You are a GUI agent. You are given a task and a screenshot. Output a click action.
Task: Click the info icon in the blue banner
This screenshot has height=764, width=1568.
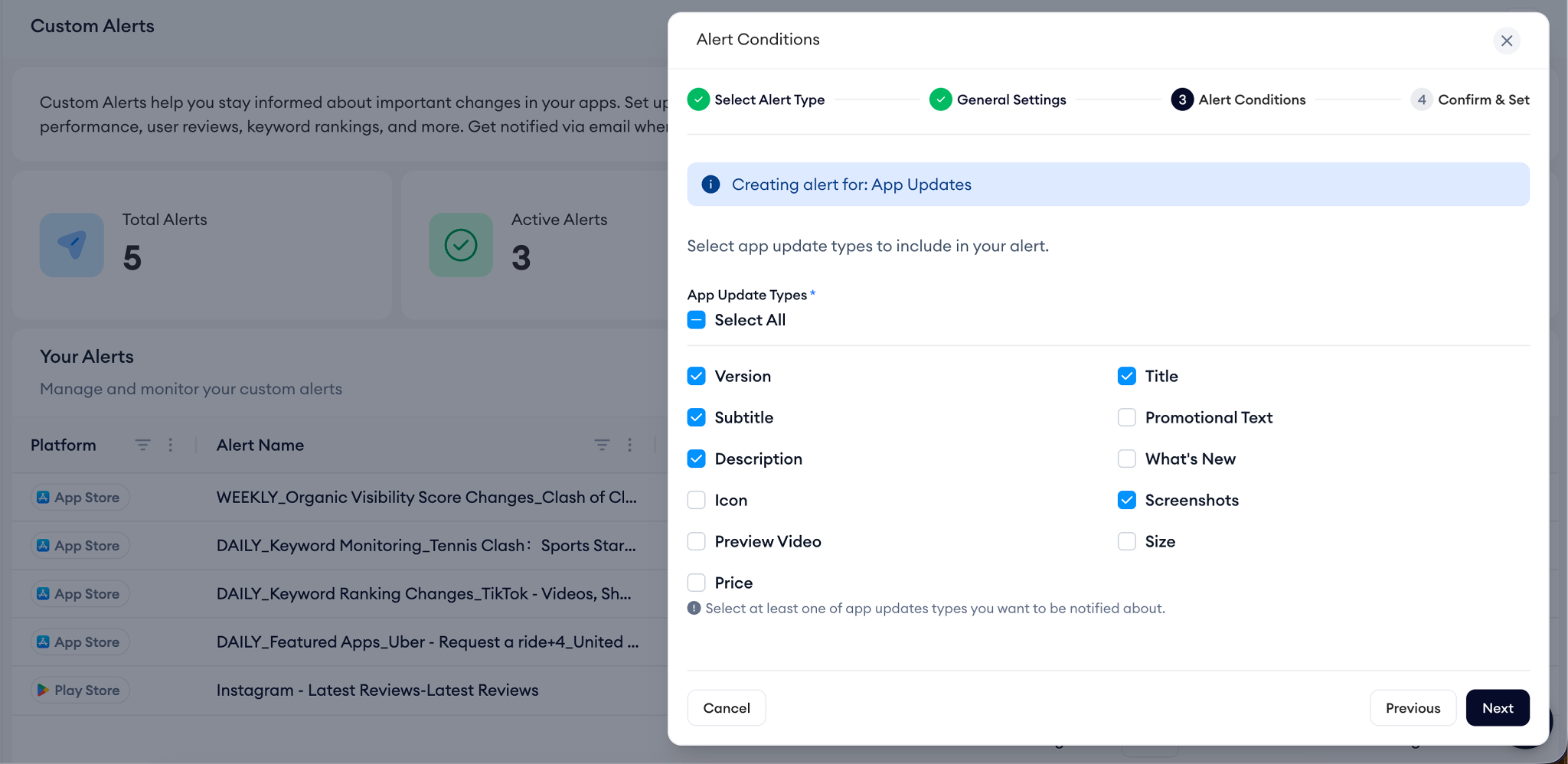(710, 184)
